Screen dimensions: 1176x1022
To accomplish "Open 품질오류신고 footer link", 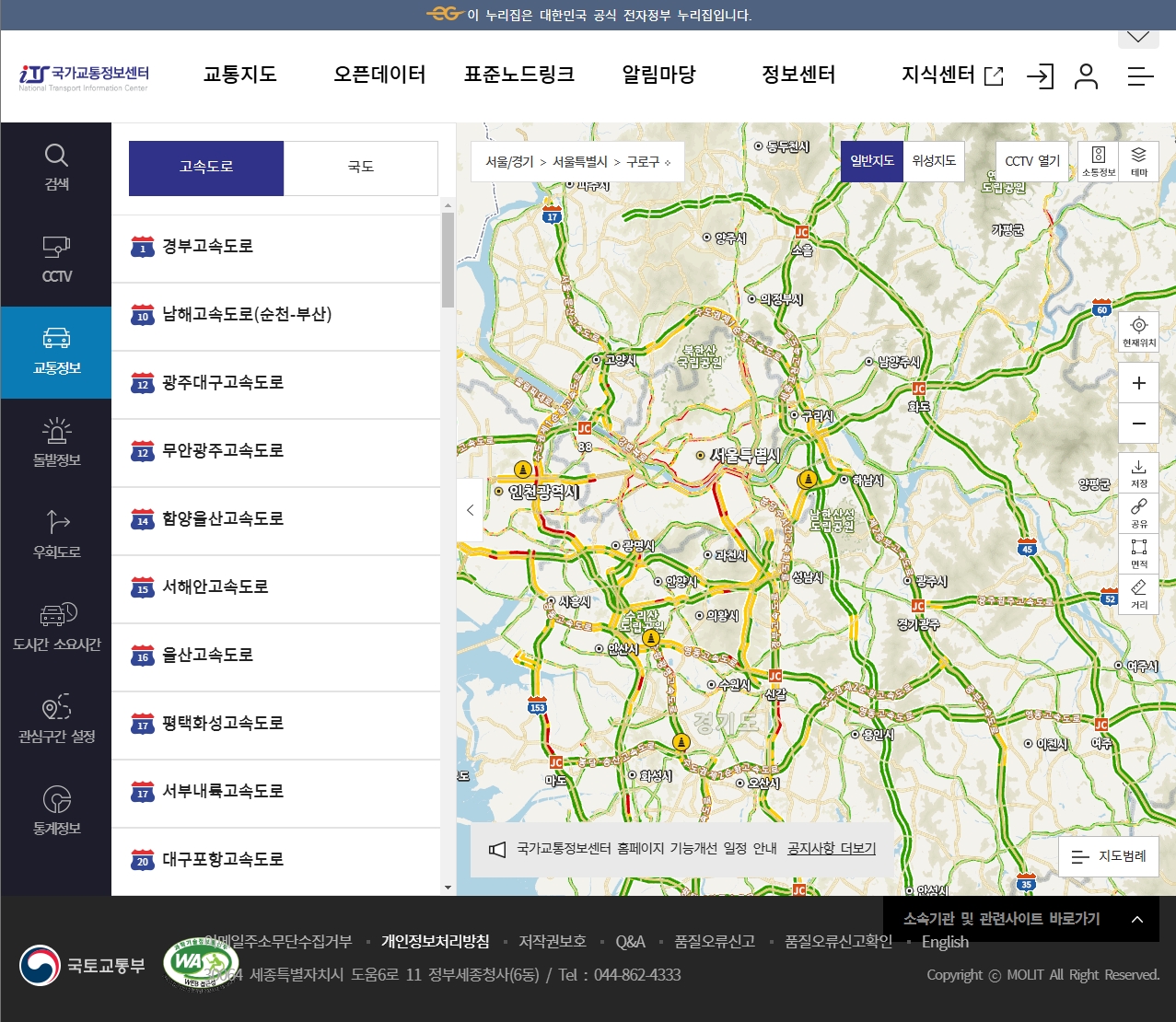I will tap(715, 941).
